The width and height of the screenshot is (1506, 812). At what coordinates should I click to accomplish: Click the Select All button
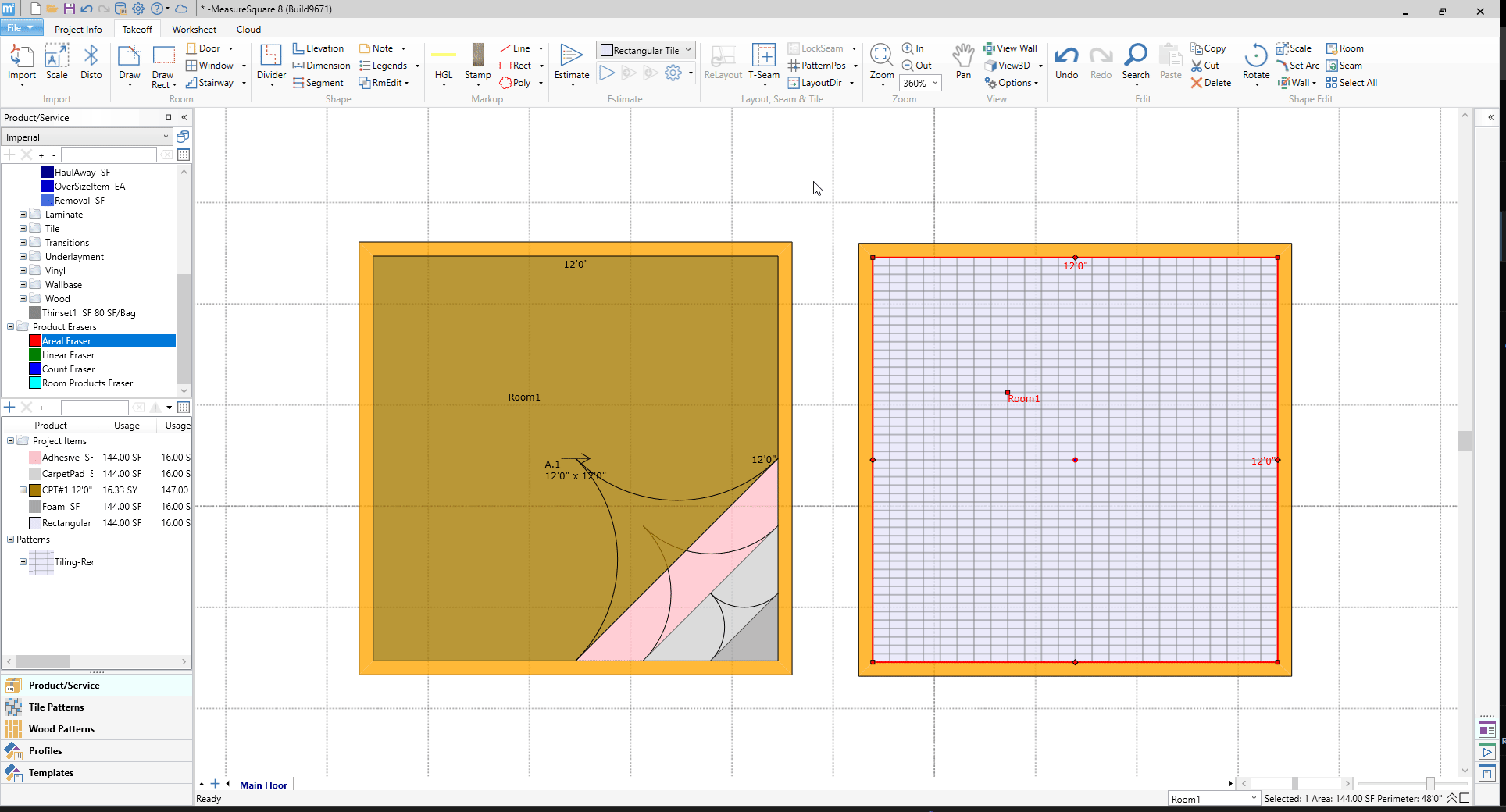click(1351, 83)
